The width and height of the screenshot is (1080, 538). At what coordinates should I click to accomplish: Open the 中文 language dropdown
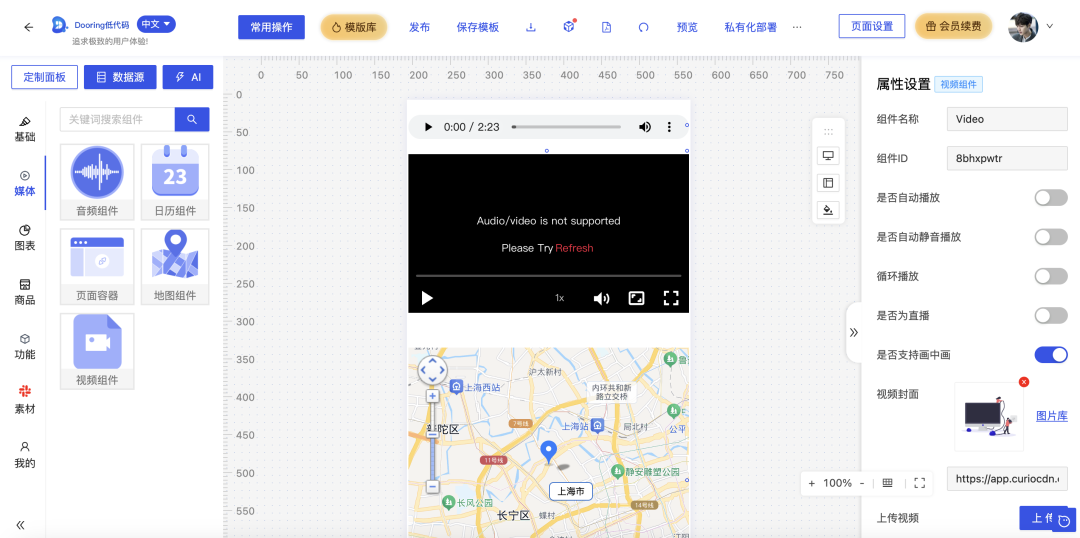156,24
